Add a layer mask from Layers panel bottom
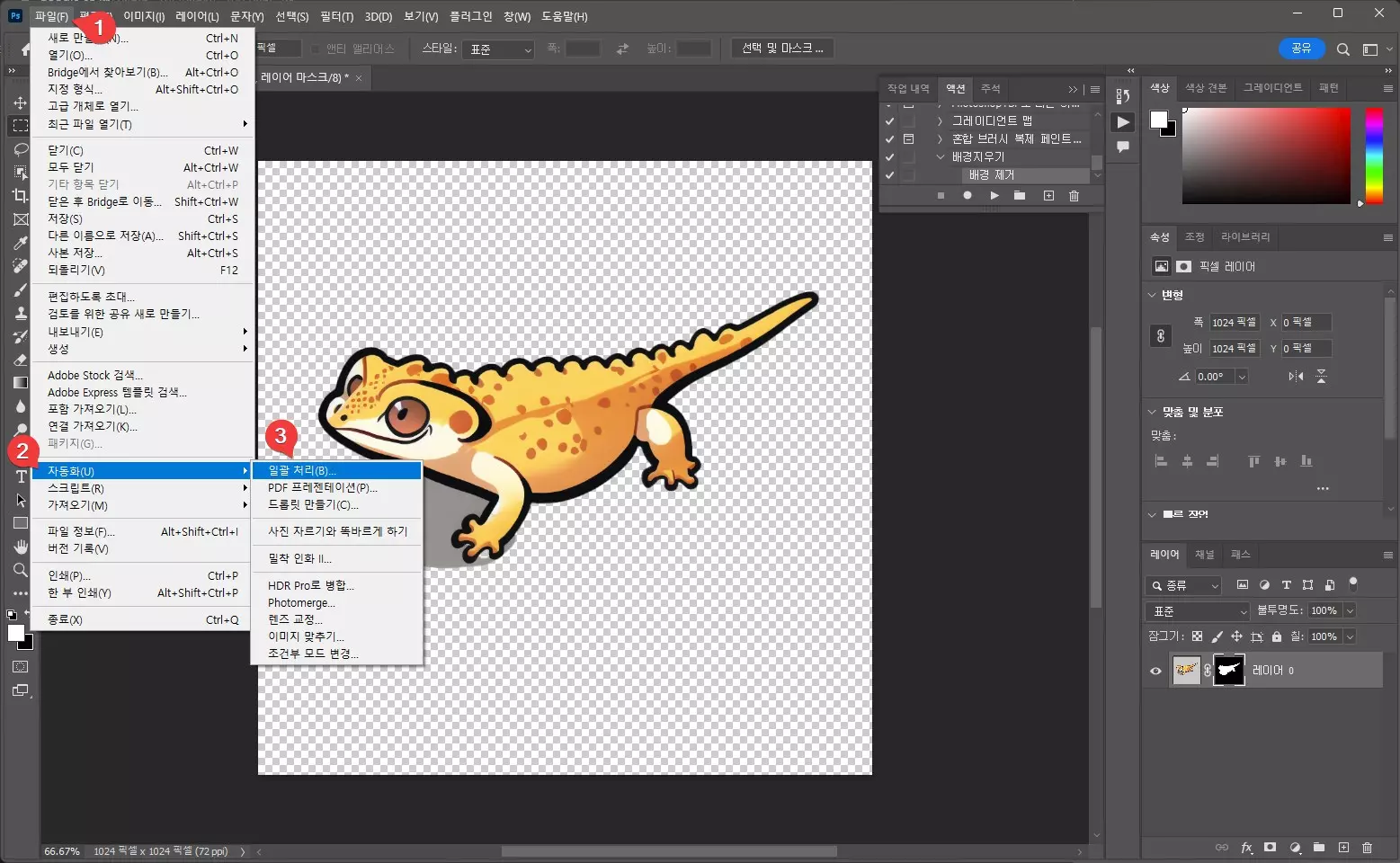This screenshot has width=1400, height=863. 1270,848
